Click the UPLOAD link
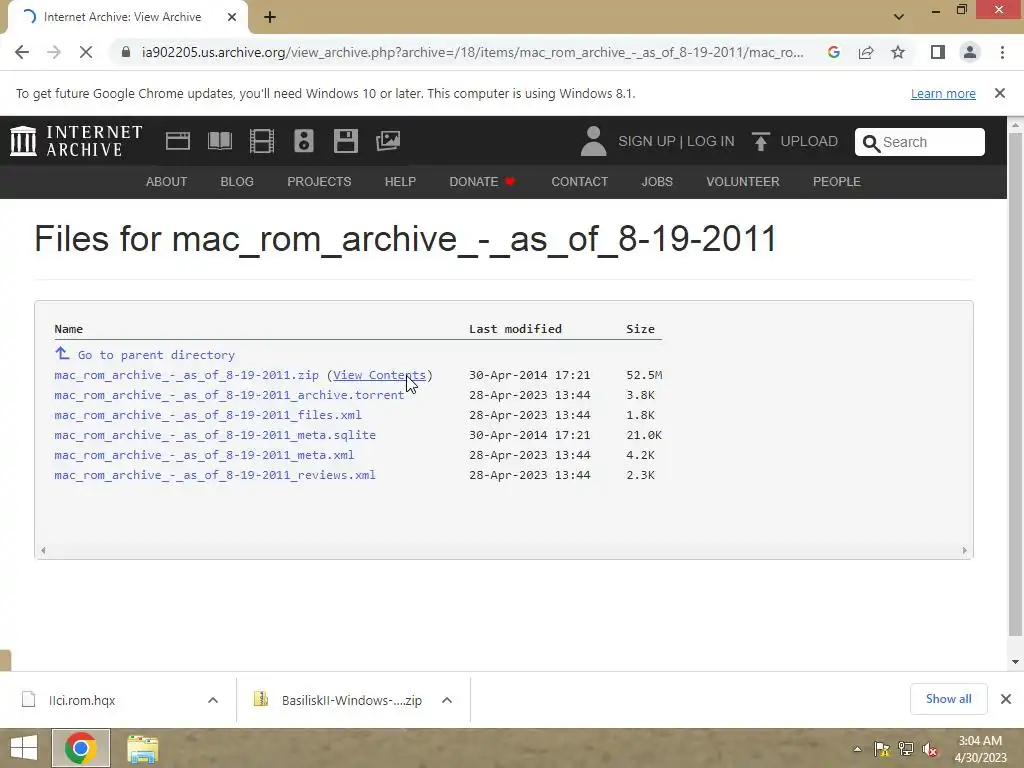The image size is (1024, 768). 808,141
